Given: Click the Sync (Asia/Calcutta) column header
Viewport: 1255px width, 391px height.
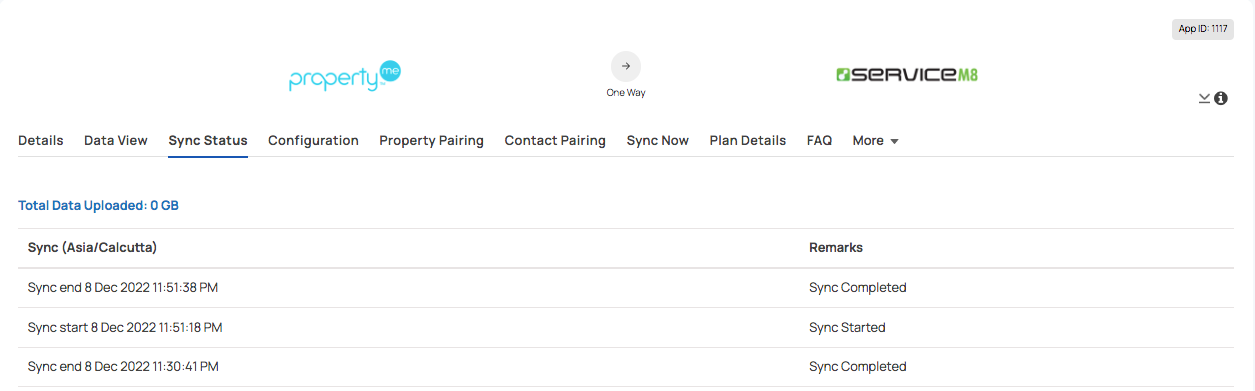Looking at the screenshot, I should click(92, 247).
